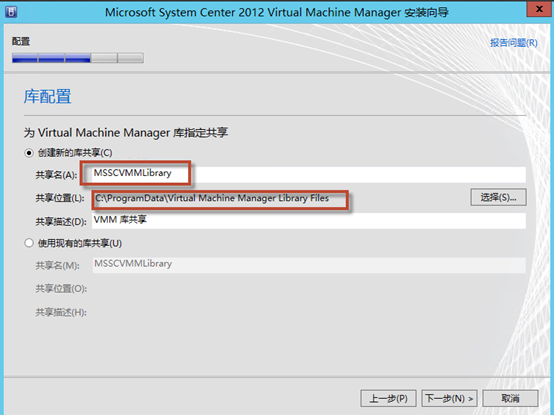Open the 报告问题(R) link
The image size is (554, 415).
[514, 43]
